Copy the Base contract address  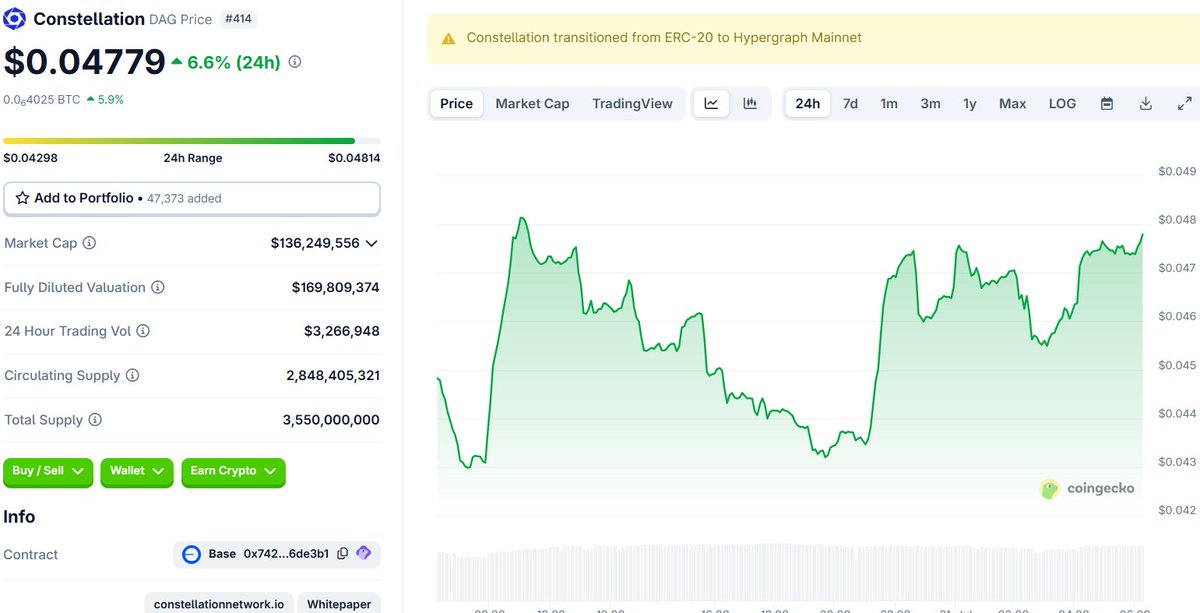point(343,554)
